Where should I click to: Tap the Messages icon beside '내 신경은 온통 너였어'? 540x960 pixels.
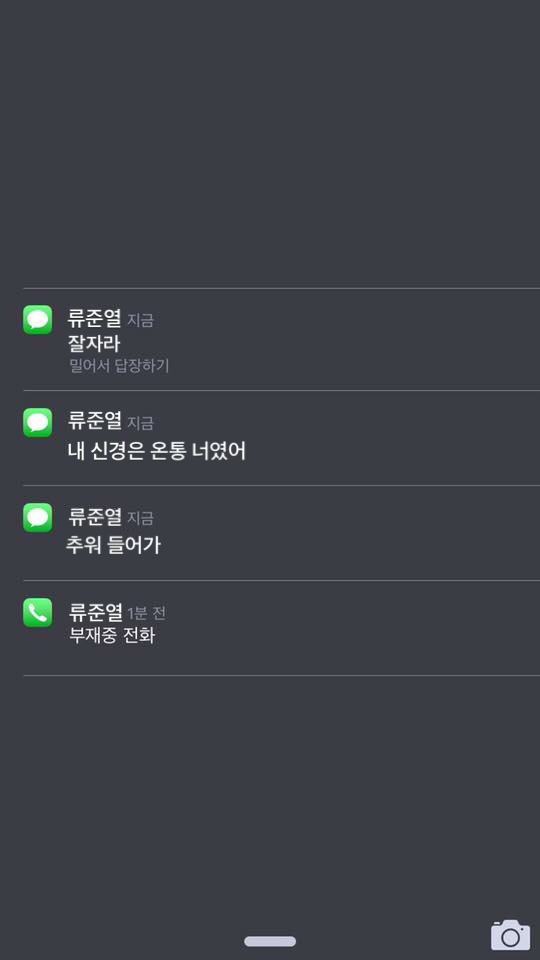click(38, 422)
